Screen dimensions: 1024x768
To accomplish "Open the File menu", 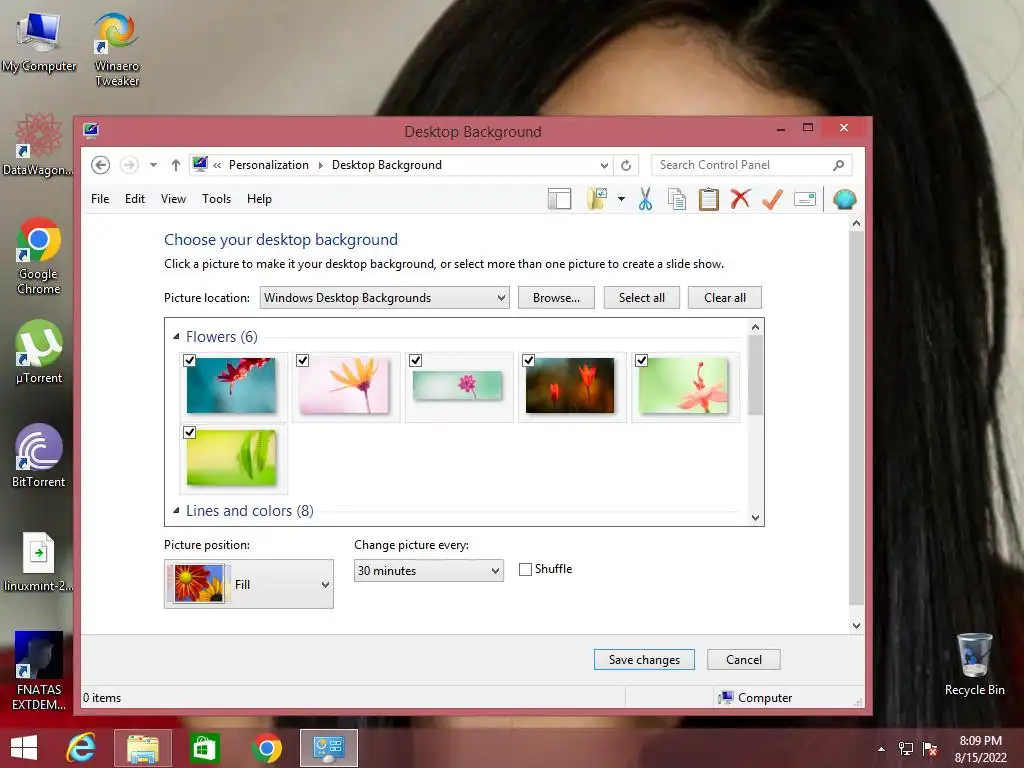I will [100, 199].
